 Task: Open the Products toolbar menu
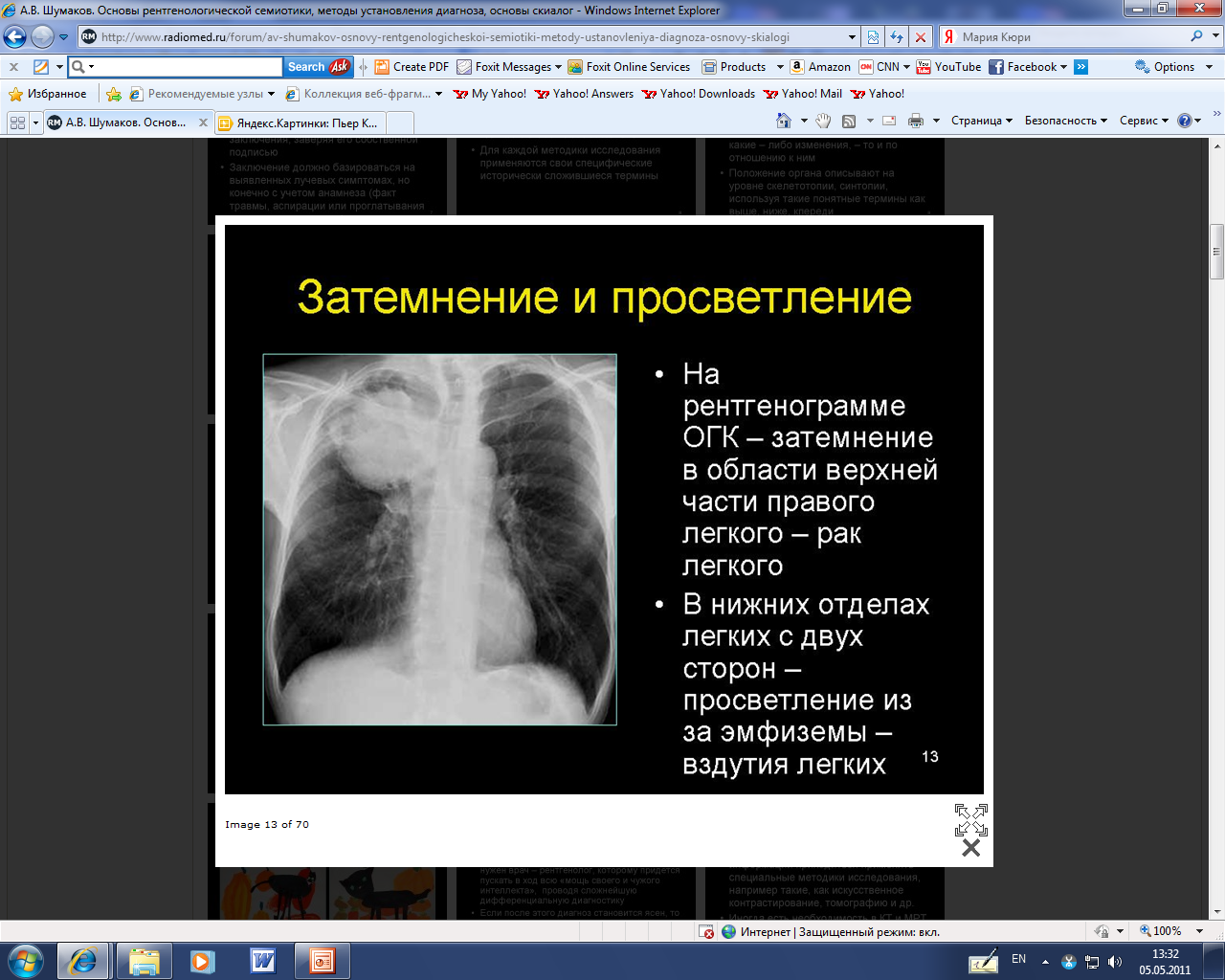(743, 67)
